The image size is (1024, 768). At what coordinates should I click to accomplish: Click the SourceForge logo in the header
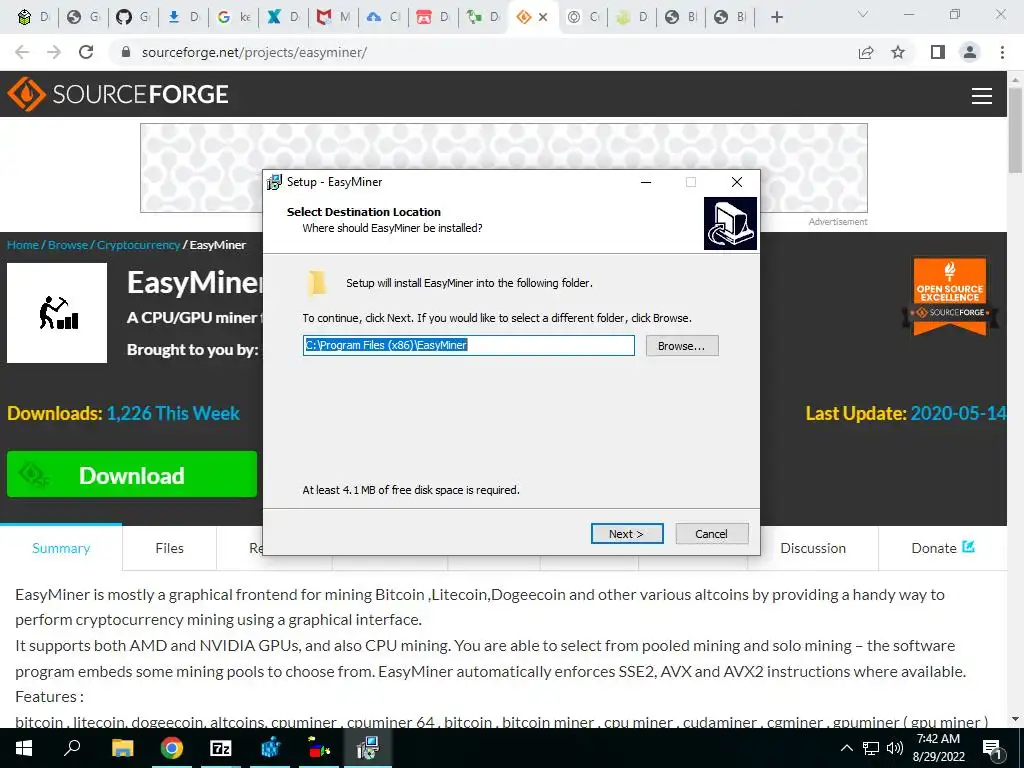point(118,94)
